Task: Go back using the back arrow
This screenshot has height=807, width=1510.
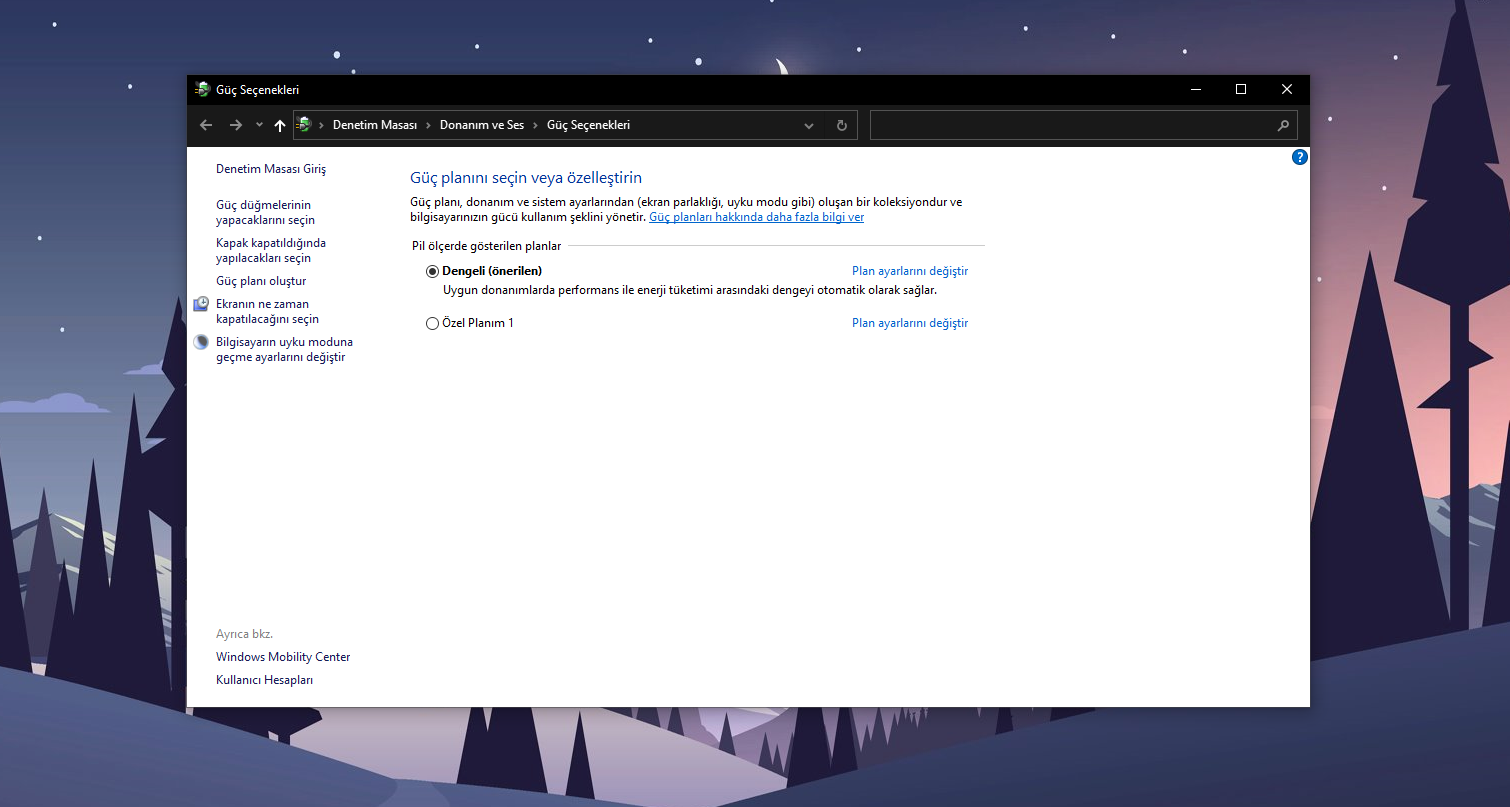Action: 206,125
